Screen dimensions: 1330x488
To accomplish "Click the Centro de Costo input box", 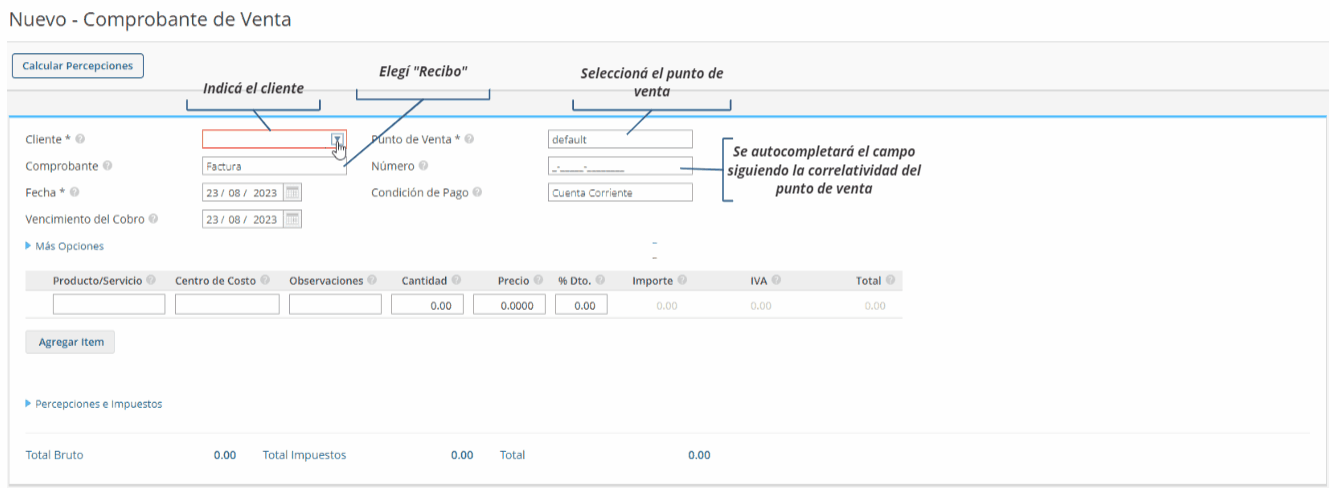I will coord(227,305).
